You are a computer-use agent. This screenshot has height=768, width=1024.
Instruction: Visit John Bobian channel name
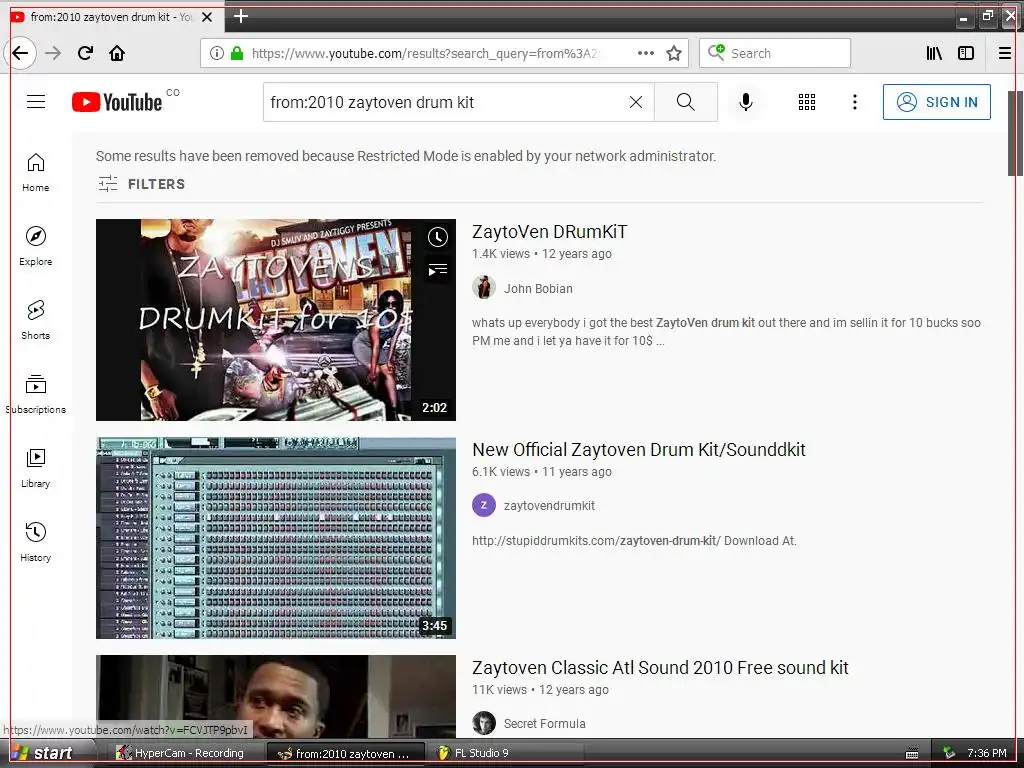point(538,289)
